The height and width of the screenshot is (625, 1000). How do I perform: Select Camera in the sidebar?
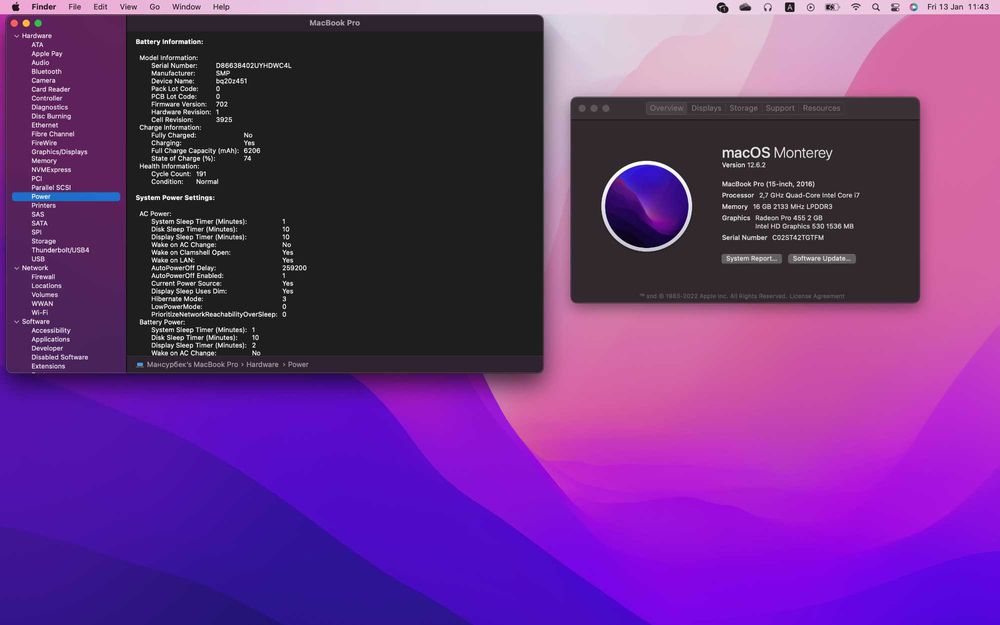point(43,80)
